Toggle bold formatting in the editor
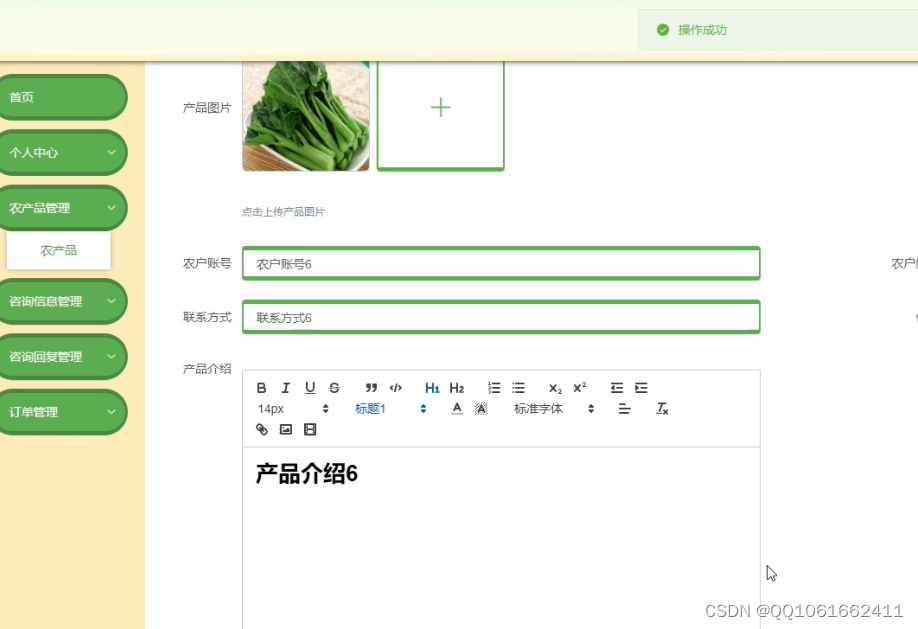 coord(261,388)
